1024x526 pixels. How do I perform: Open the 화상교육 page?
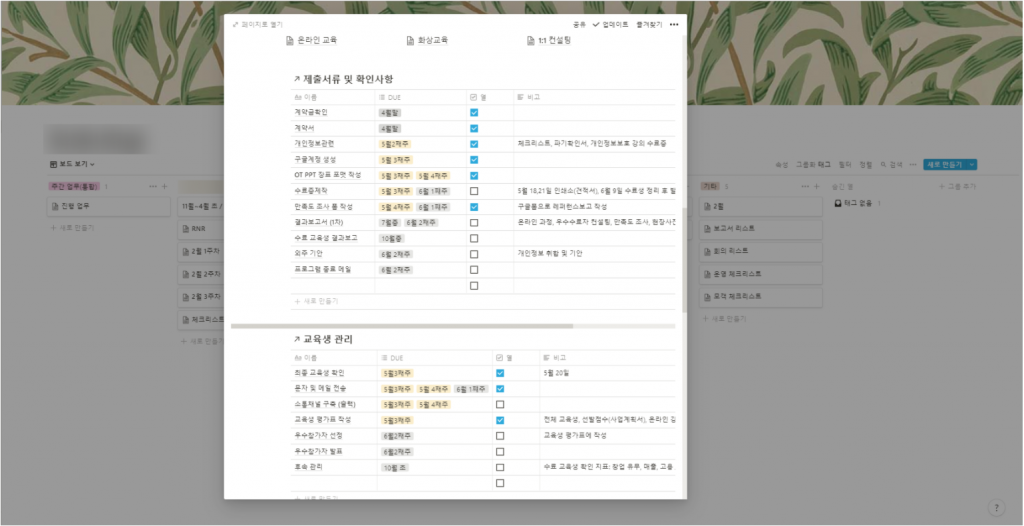427,40
